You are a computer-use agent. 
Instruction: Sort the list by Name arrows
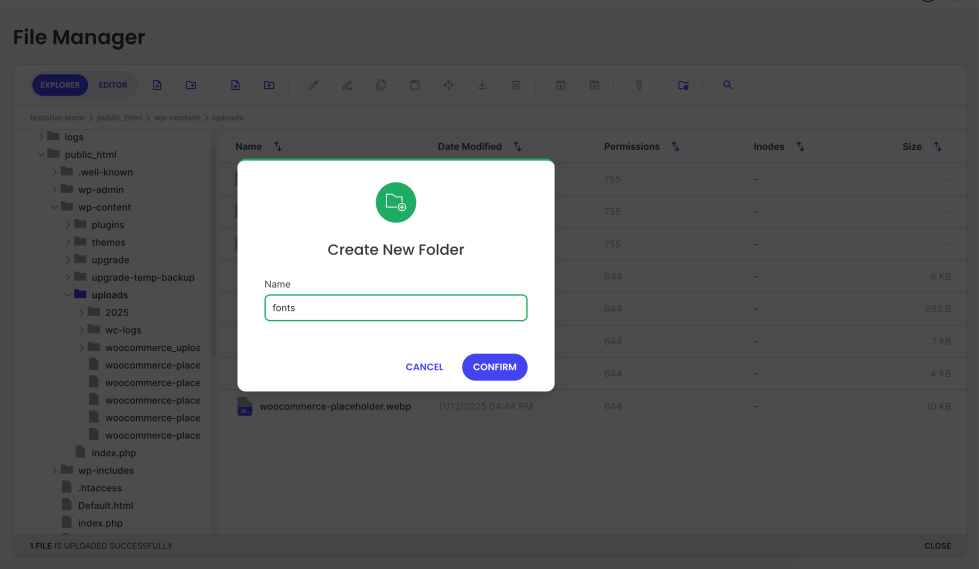click(x=278, y=146)
